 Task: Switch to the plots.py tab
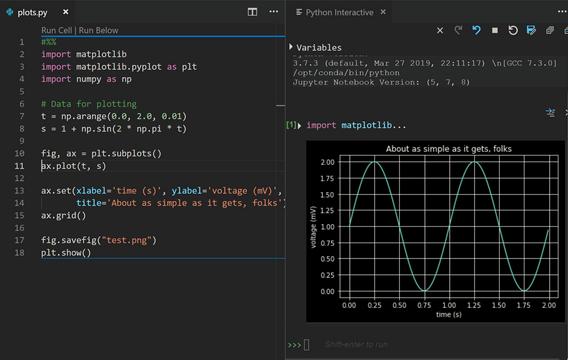coord(32,12)
